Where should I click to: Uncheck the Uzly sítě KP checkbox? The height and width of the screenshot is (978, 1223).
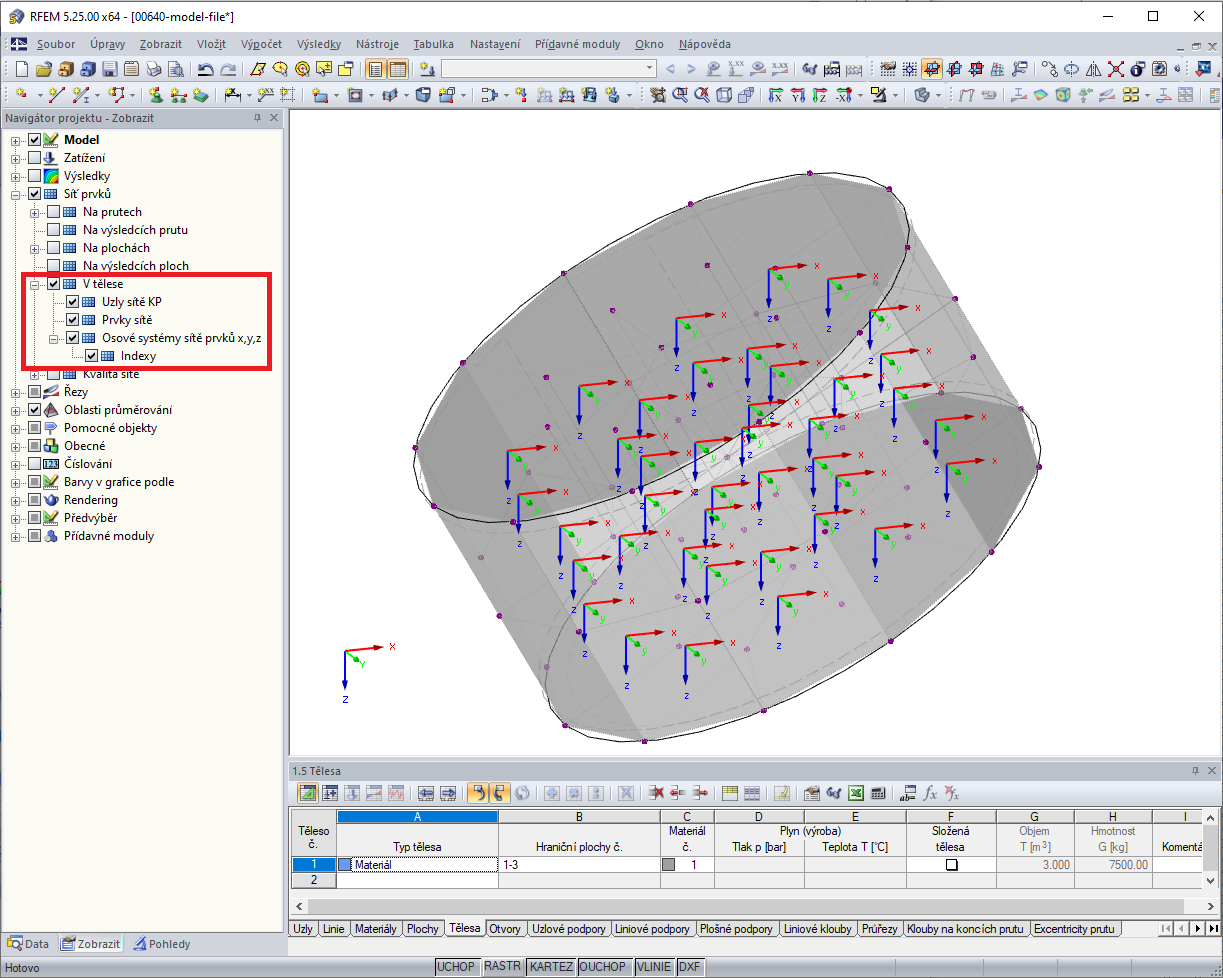click(x=73, y=302)
